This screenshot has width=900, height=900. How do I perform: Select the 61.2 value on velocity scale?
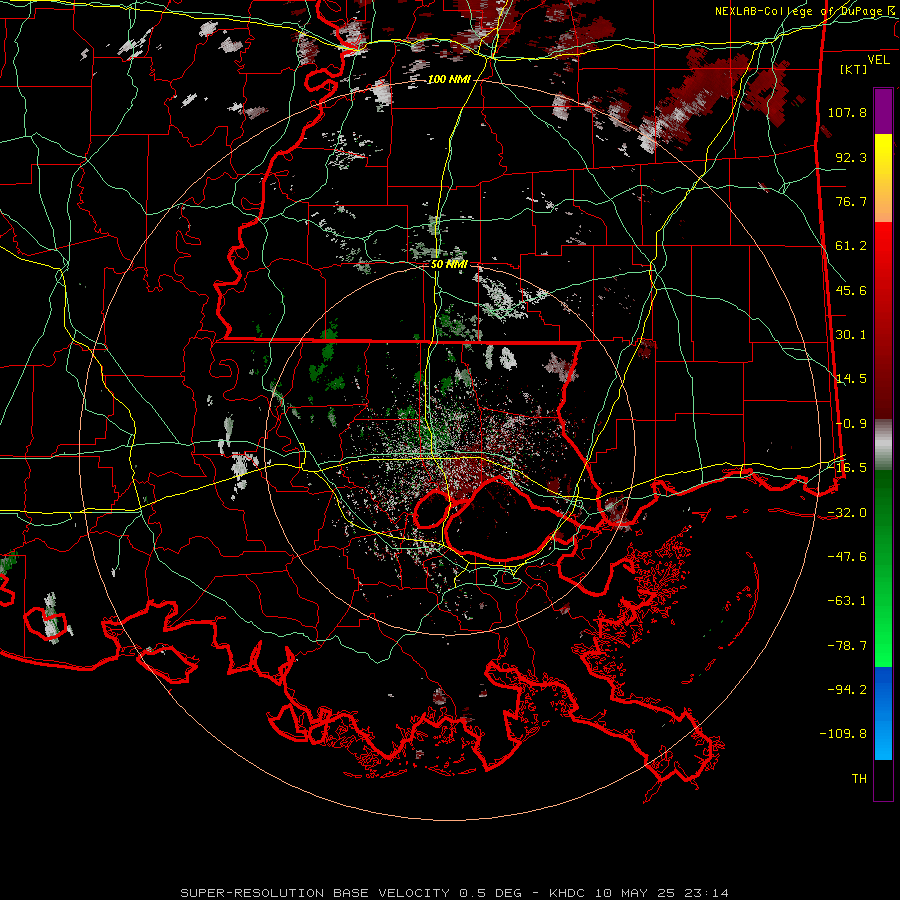[x=851, y=246]
